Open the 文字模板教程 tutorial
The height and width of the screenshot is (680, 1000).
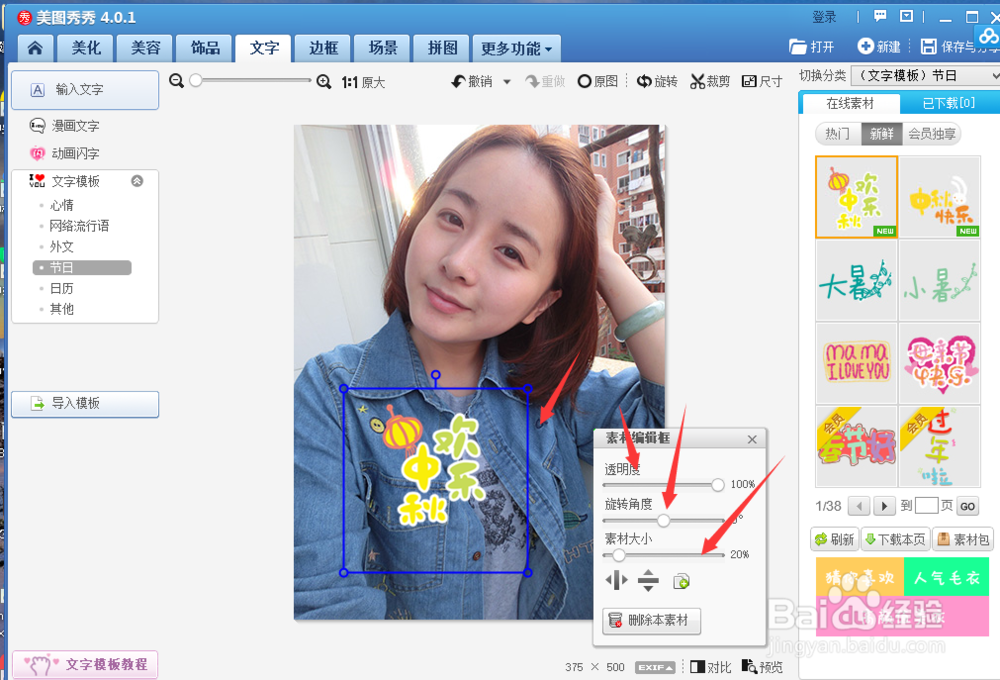(85, 664)
